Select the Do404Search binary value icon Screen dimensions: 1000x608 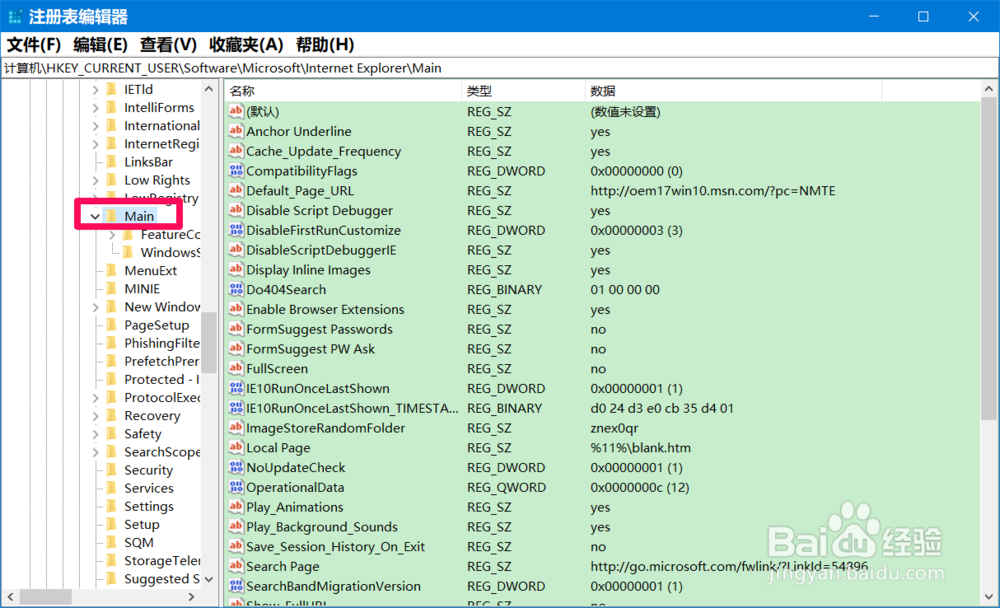point(236,290)
